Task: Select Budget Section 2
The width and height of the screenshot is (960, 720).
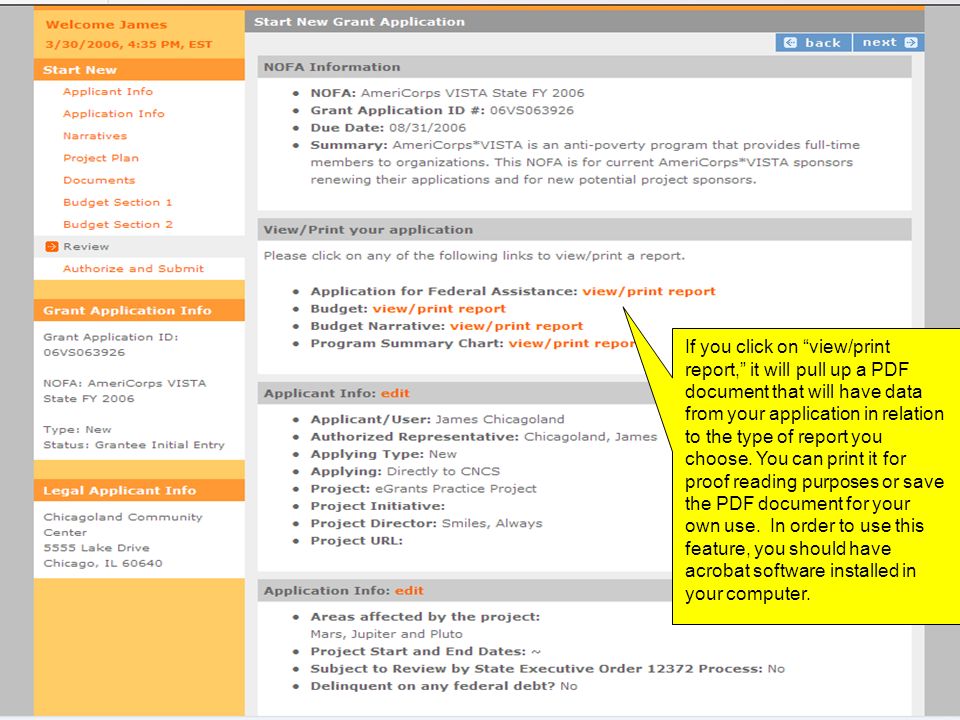Action: tap(118, 224)
